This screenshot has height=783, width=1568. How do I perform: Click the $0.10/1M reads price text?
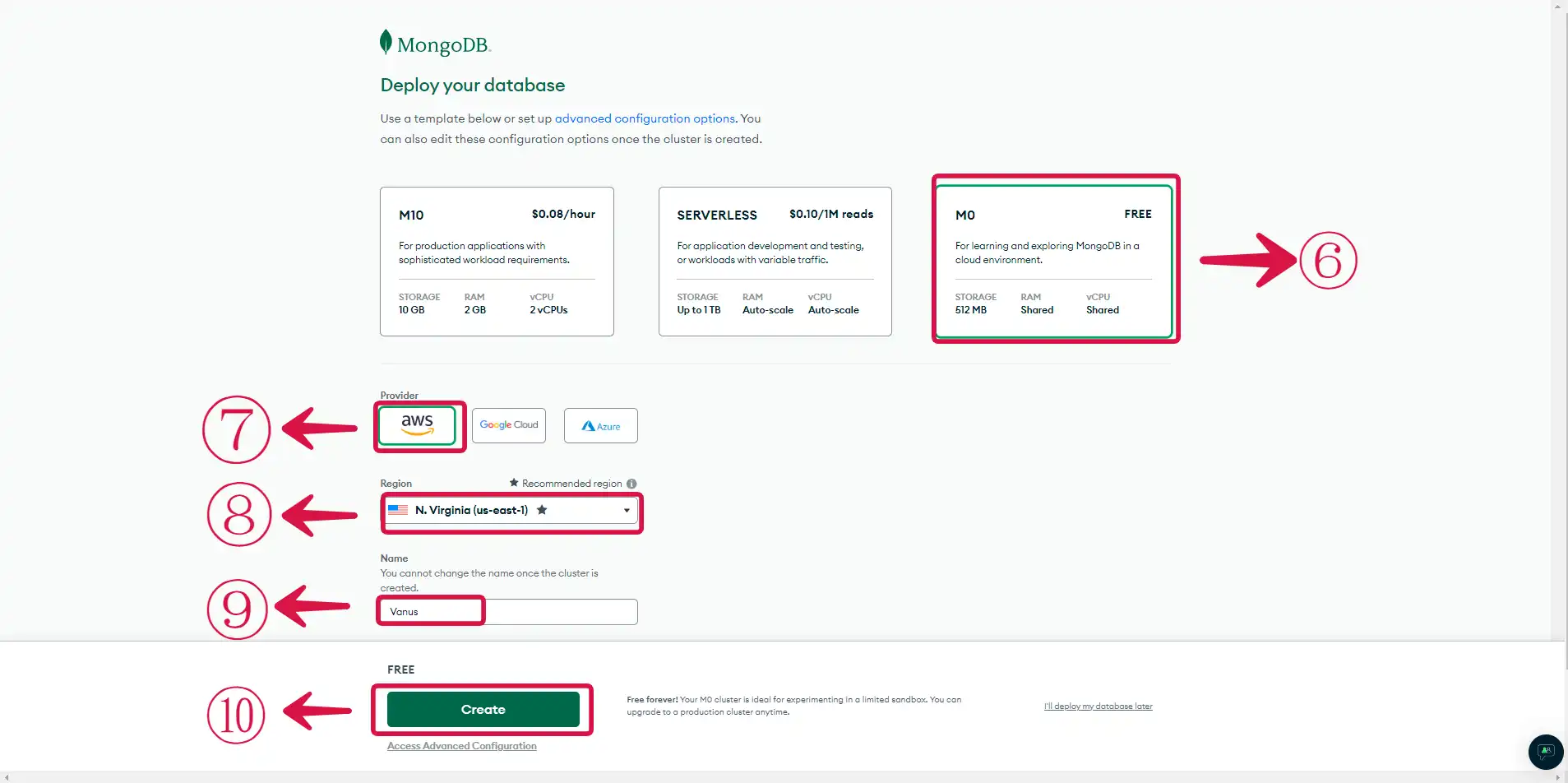point(831,214)
